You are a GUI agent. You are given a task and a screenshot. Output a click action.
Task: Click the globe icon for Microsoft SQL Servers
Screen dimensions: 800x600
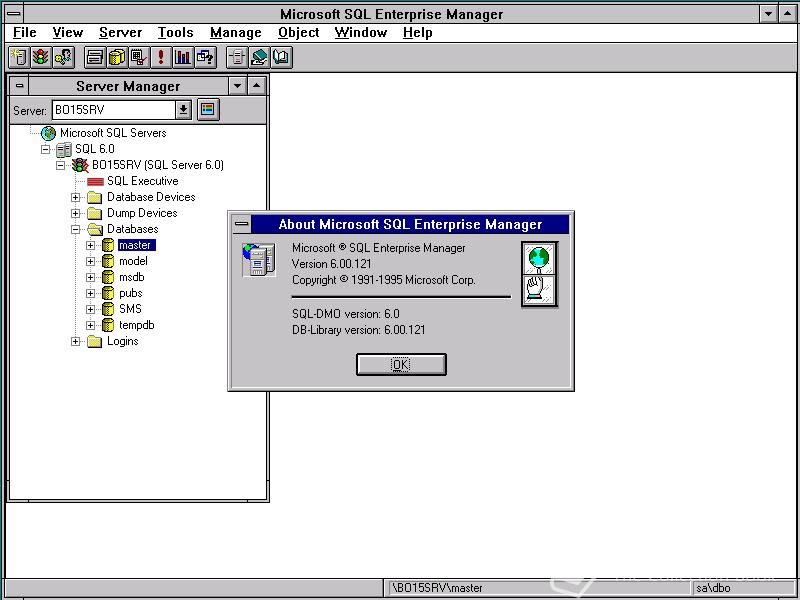click(48, 133)
